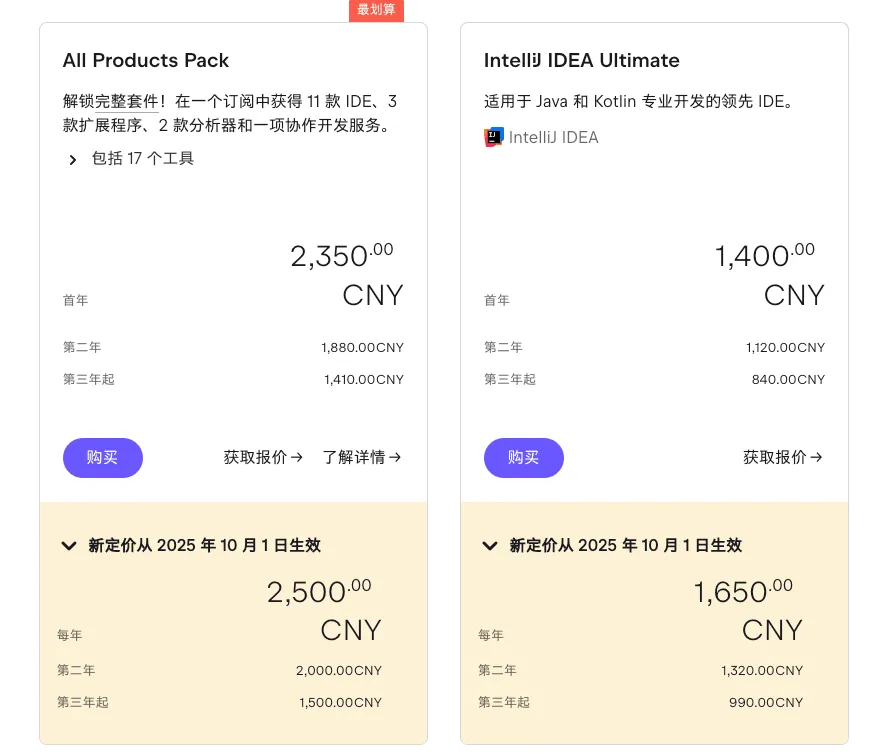Image resolution: width=874 pixels, height=756 pixels.
Task: Click the gray IntelliJ IDEA label beside logo
Action: (553, 138)
